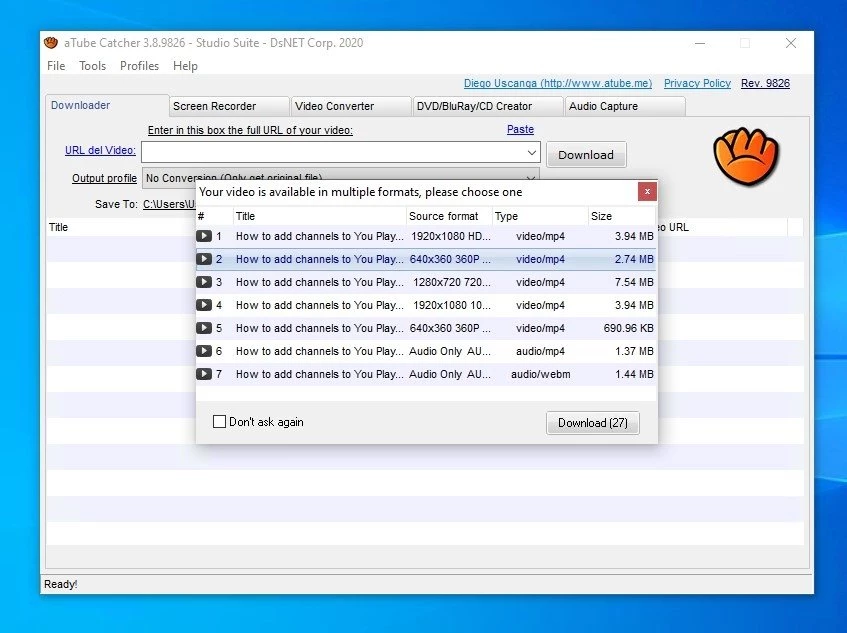This screenshot has height=633, width=847.
Task: Click the play icon for format row 4
Action: coord(204,306)
